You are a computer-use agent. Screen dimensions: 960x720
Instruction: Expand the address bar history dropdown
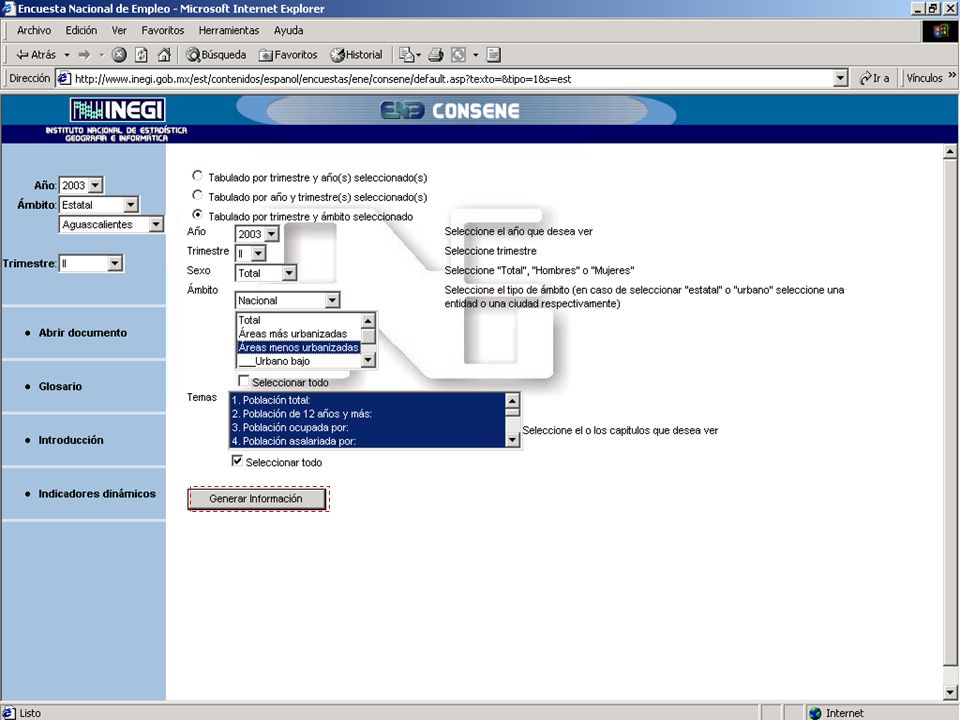coord(841,78)
